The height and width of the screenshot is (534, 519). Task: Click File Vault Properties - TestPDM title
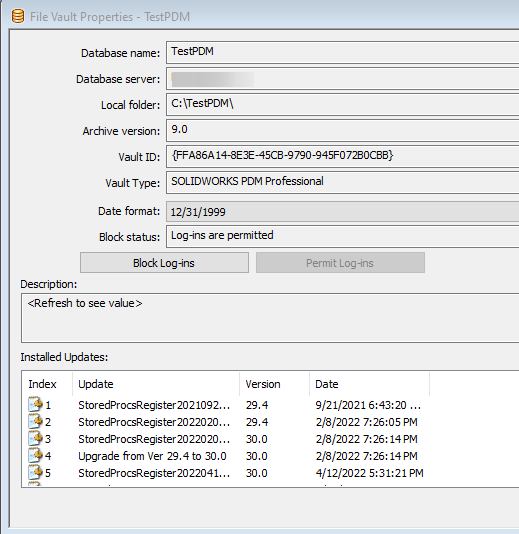110,17
